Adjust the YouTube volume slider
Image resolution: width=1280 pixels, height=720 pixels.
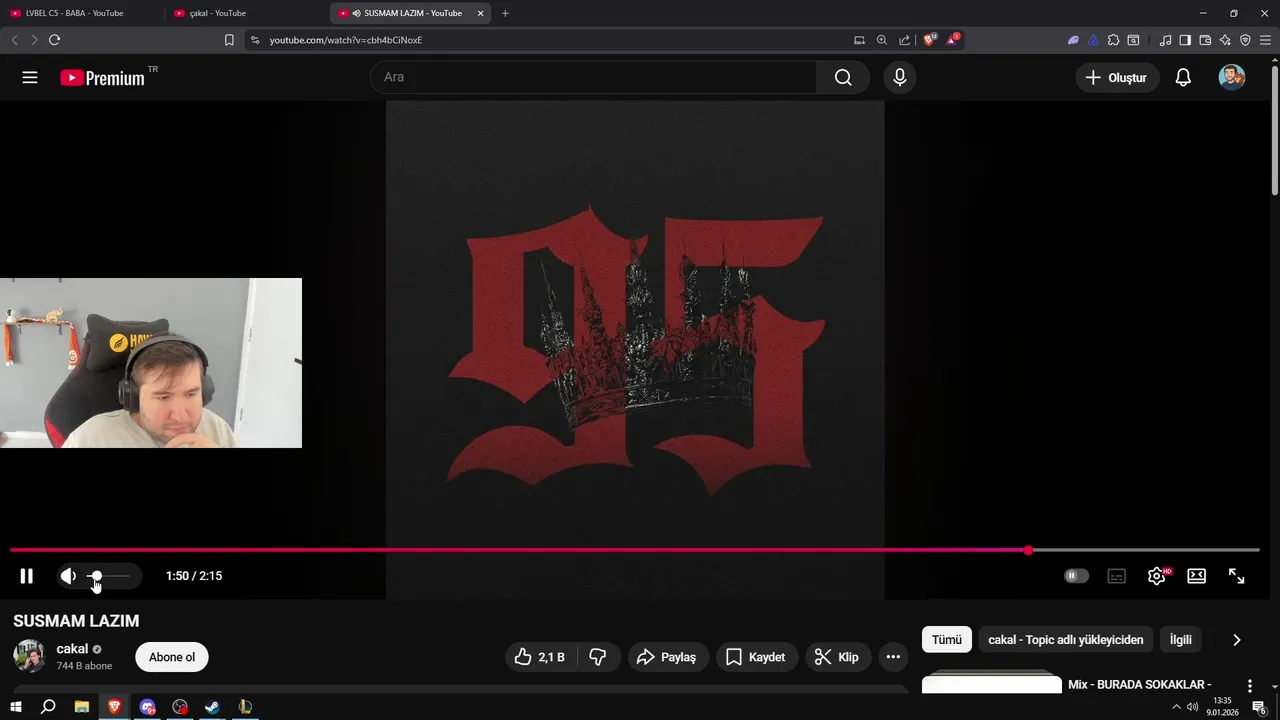pos(109,576)
